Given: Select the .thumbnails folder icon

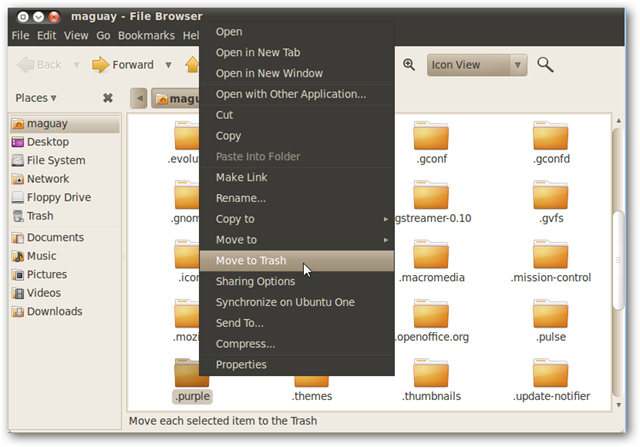Looking at the screenshot, I should click(431, 373).
